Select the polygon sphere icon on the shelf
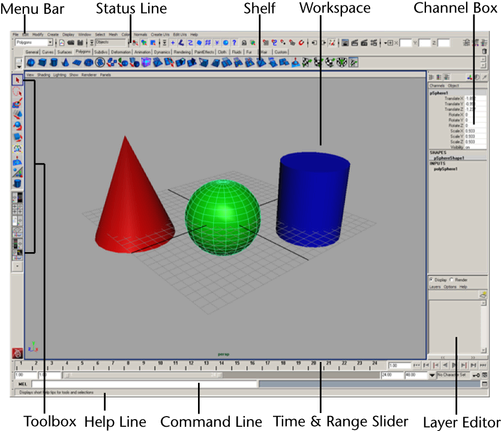501x431 pixels. [x=31, y=62]
